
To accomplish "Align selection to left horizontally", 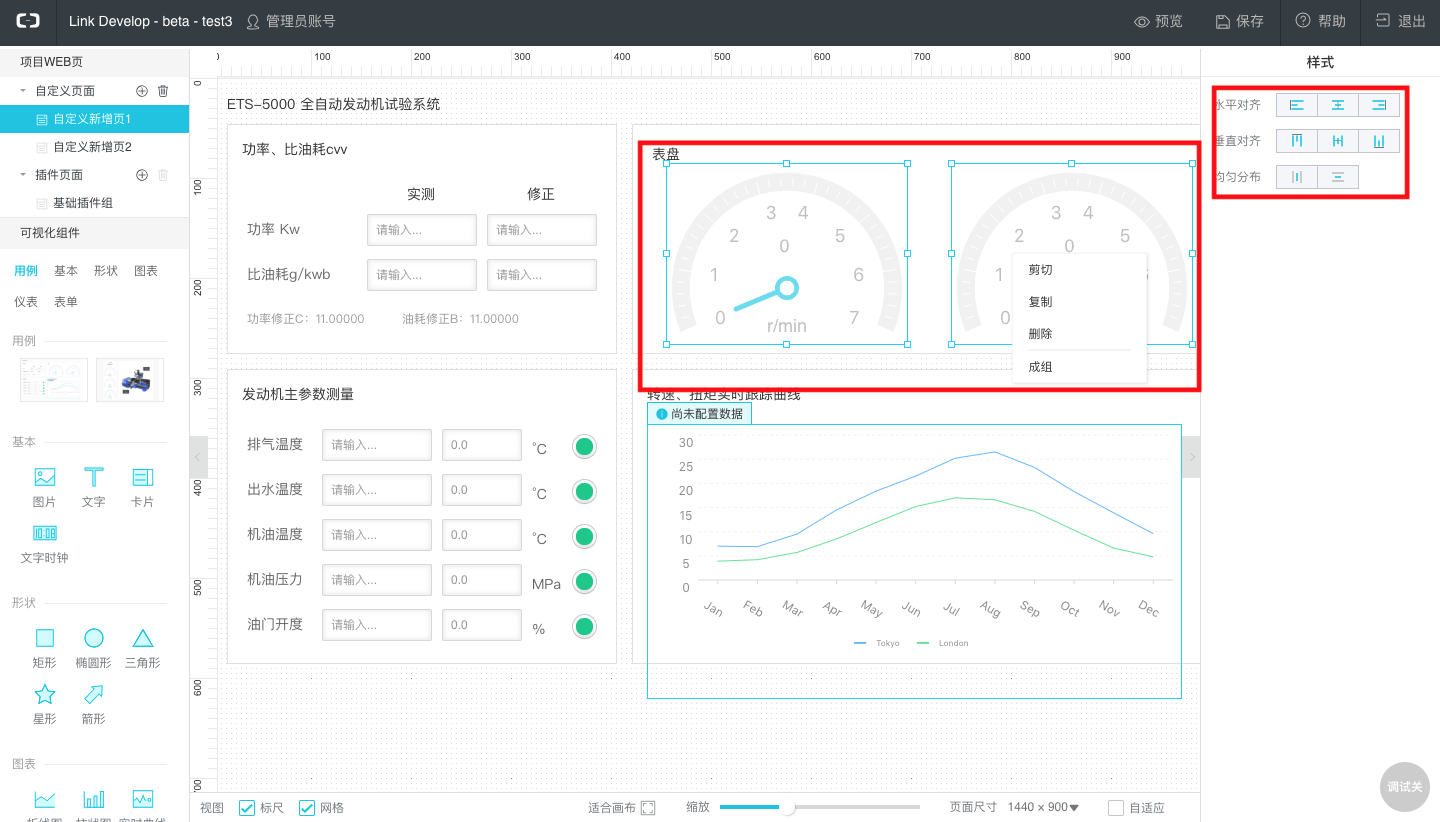I will click(x=1297, y=105).
